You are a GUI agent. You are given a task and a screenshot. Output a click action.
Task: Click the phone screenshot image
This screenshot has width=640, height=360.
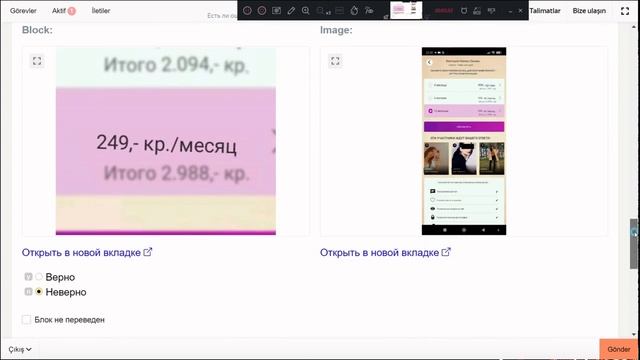click(x=464, y=141)
